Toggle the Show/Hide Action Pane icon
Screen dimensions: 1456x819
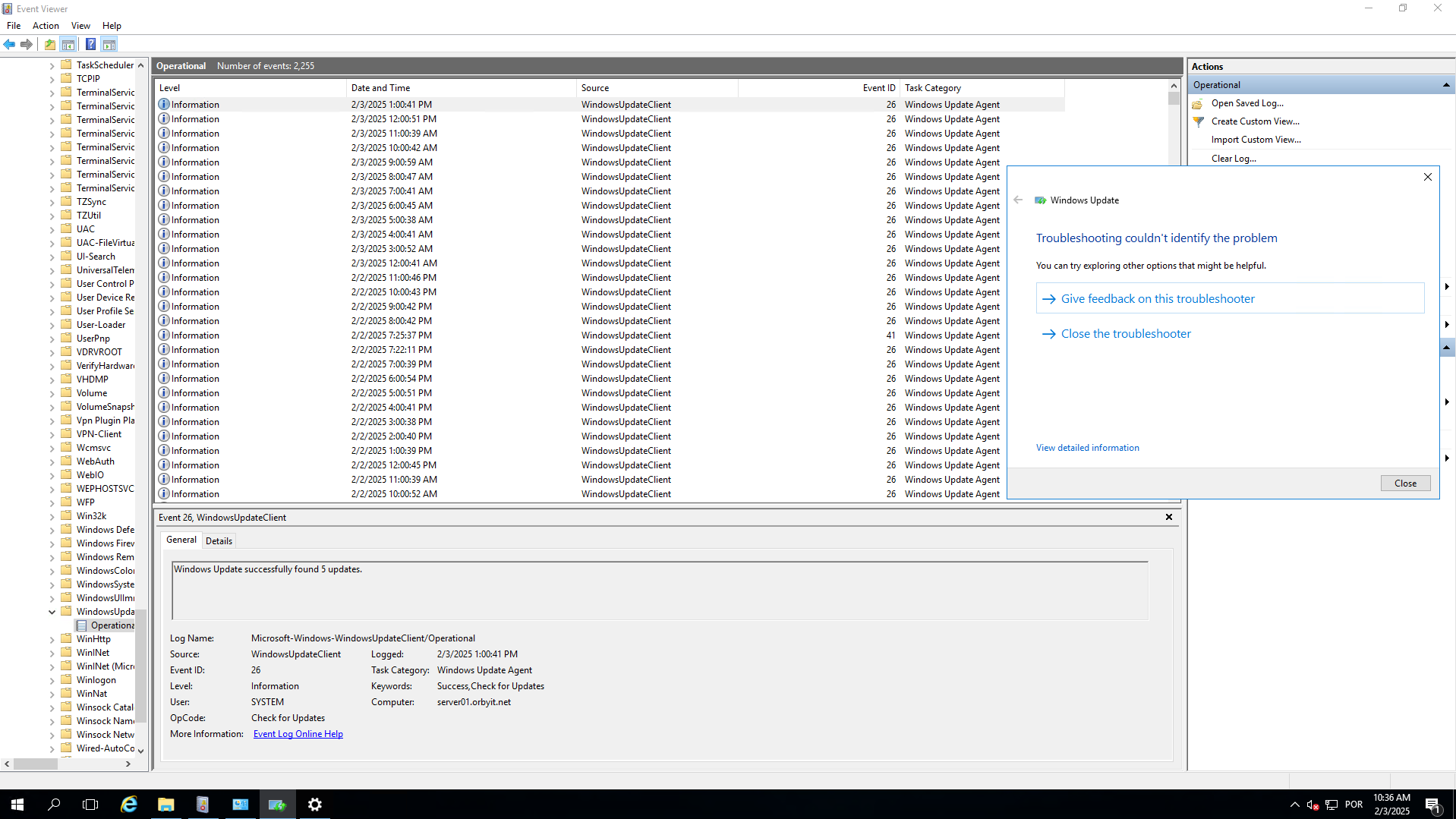coord(109,45)
